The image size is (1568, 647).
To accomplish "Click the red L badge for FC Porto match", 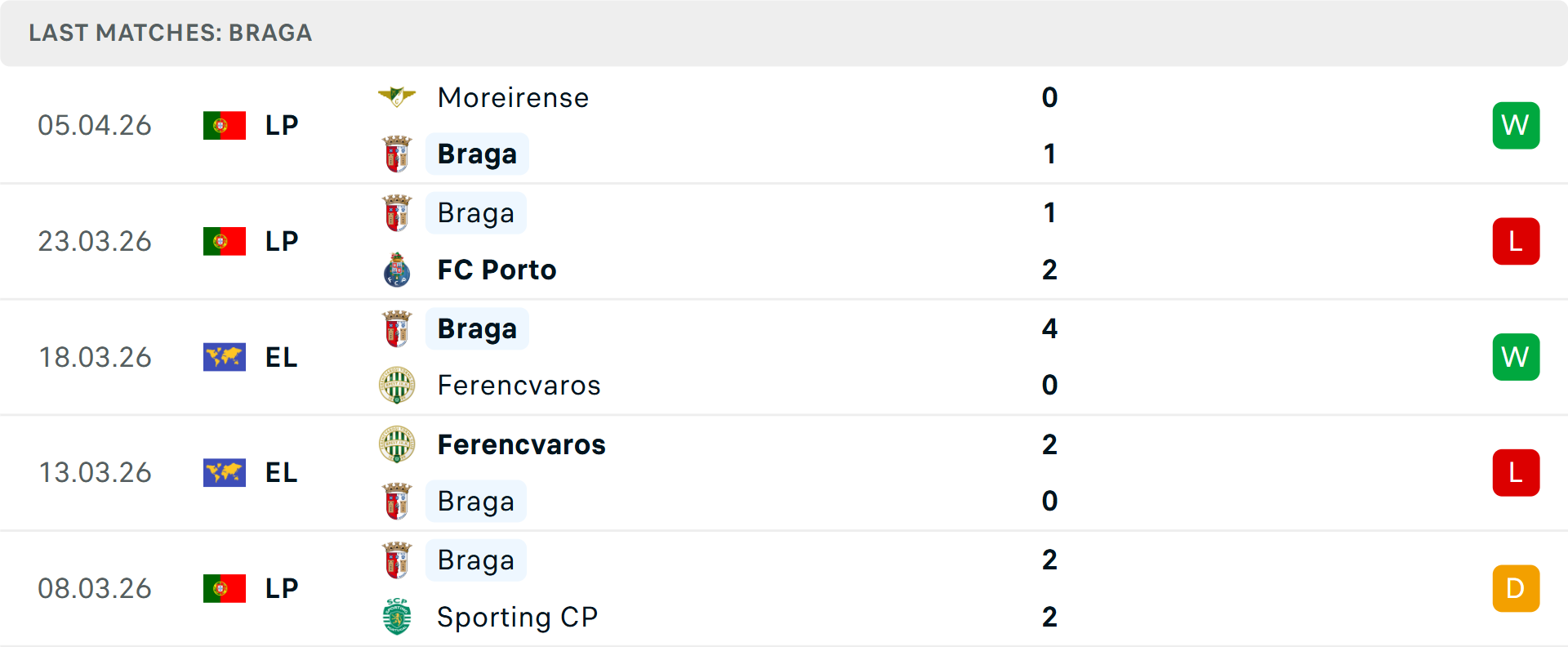I will [x=1516, y=241].
